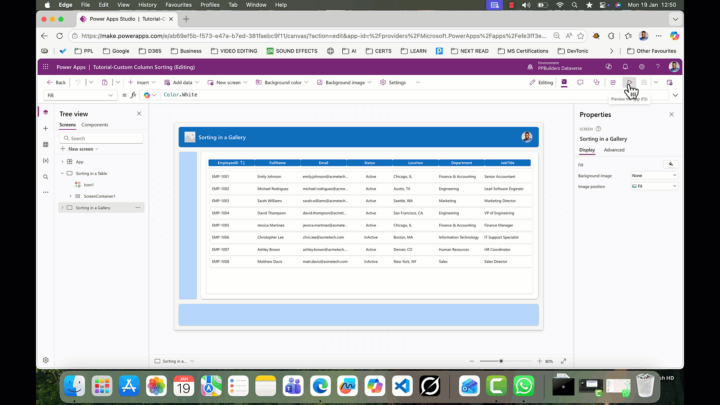This screenshot has width=720, height=405.
Task: Open Search icon in left rail
Action: (x=45, y=177)
